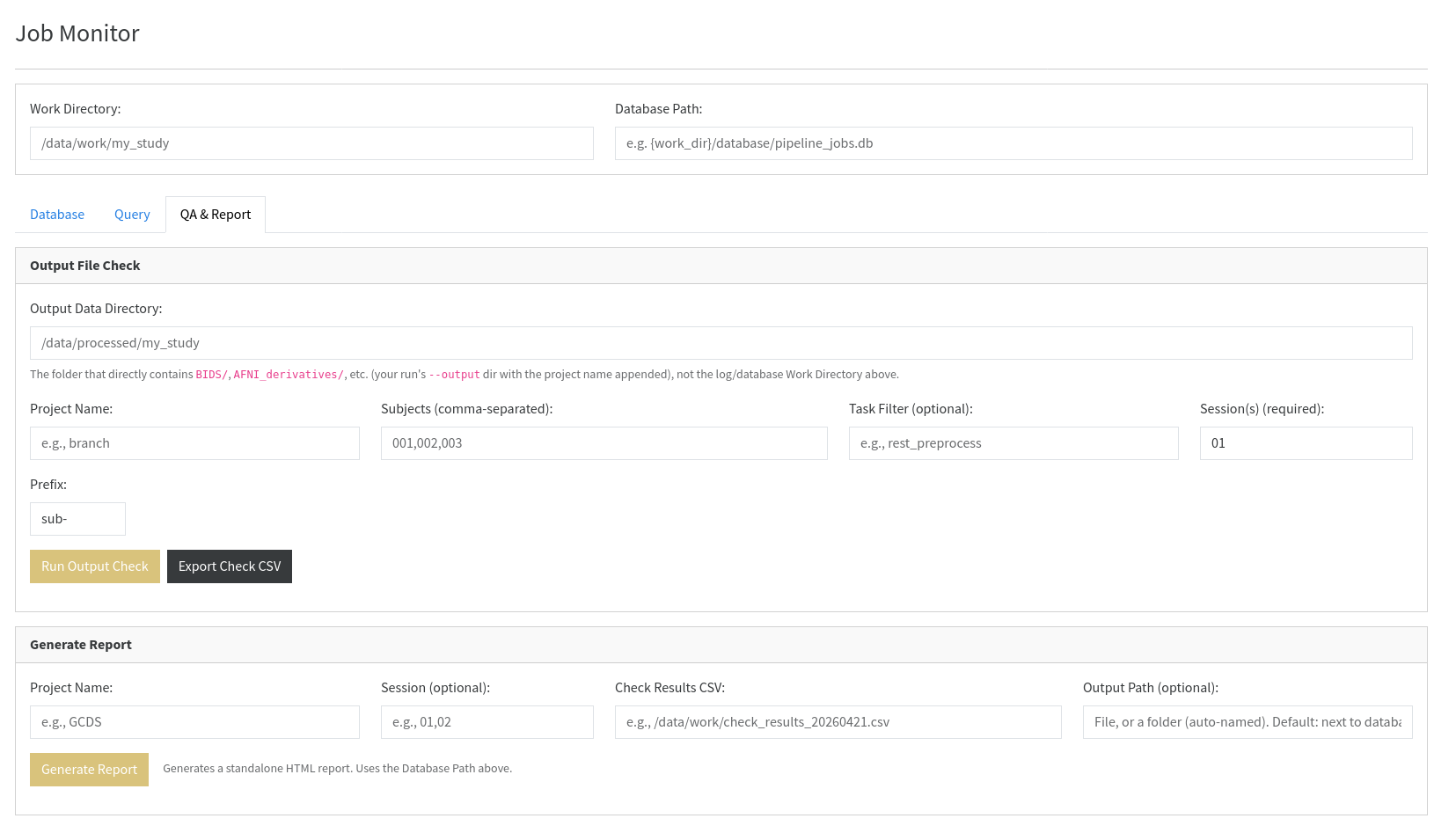Click the Generate Report panel header
The height and width of the screenshot is (833, 1456).
click(721, 645)
